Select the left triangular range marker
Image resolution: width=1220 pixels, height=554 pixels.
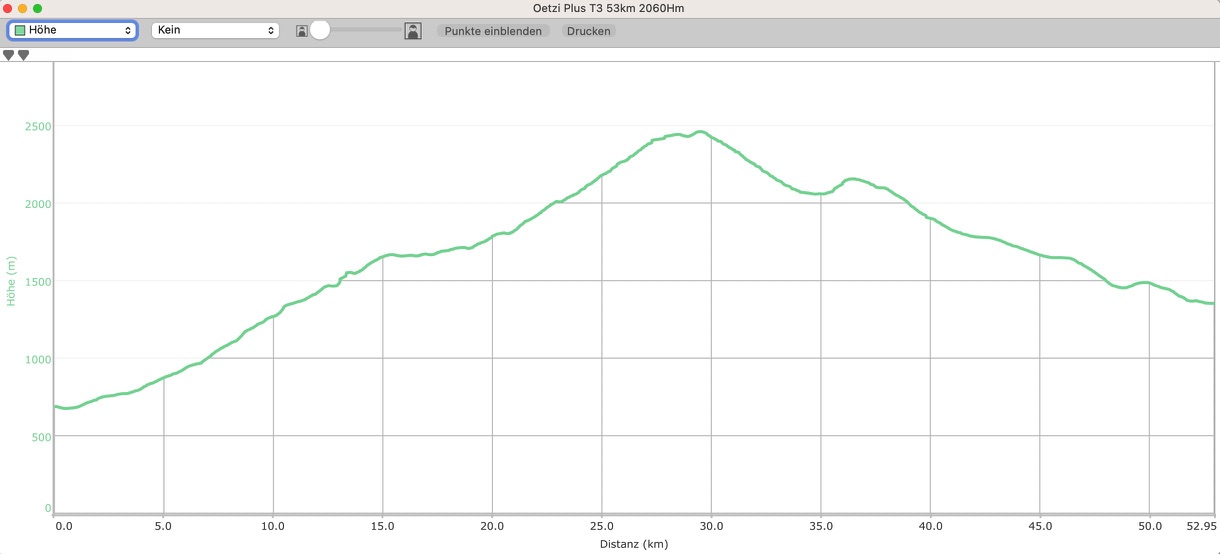[9, 55]
